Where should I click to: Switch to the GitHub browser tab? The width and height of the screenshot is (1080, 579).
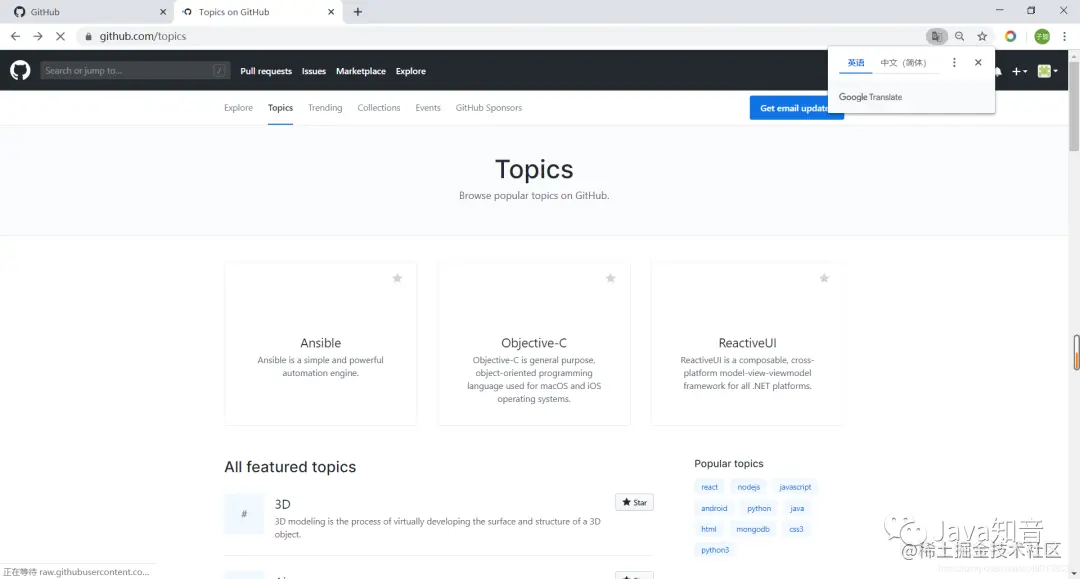pos(87,12)
